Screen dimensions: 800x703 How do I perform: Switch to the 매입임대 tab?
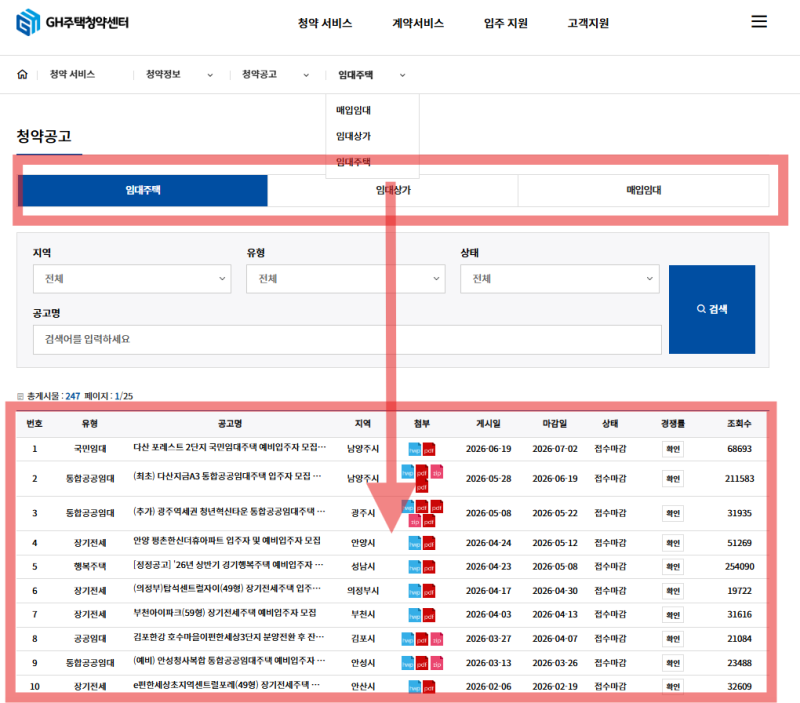tap(643, 190)
